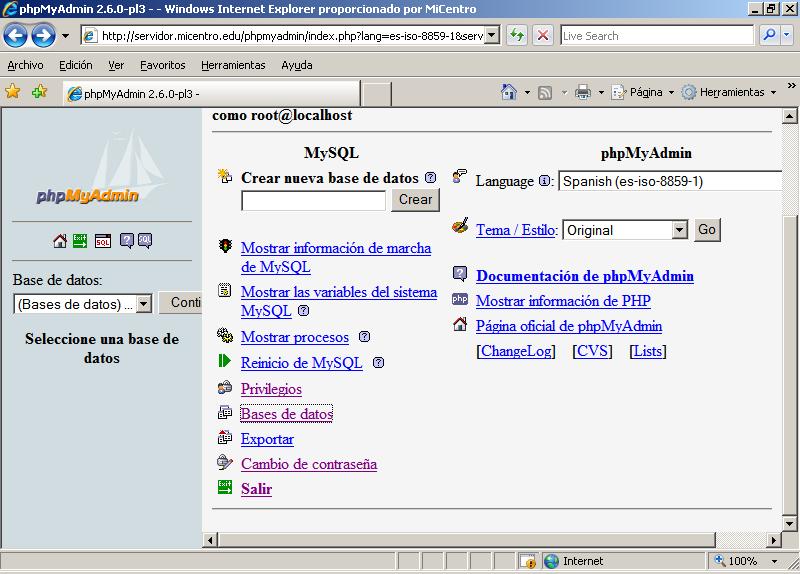Open the Favoritos menu
Screen dimensions: 800x574
(162, 65)
